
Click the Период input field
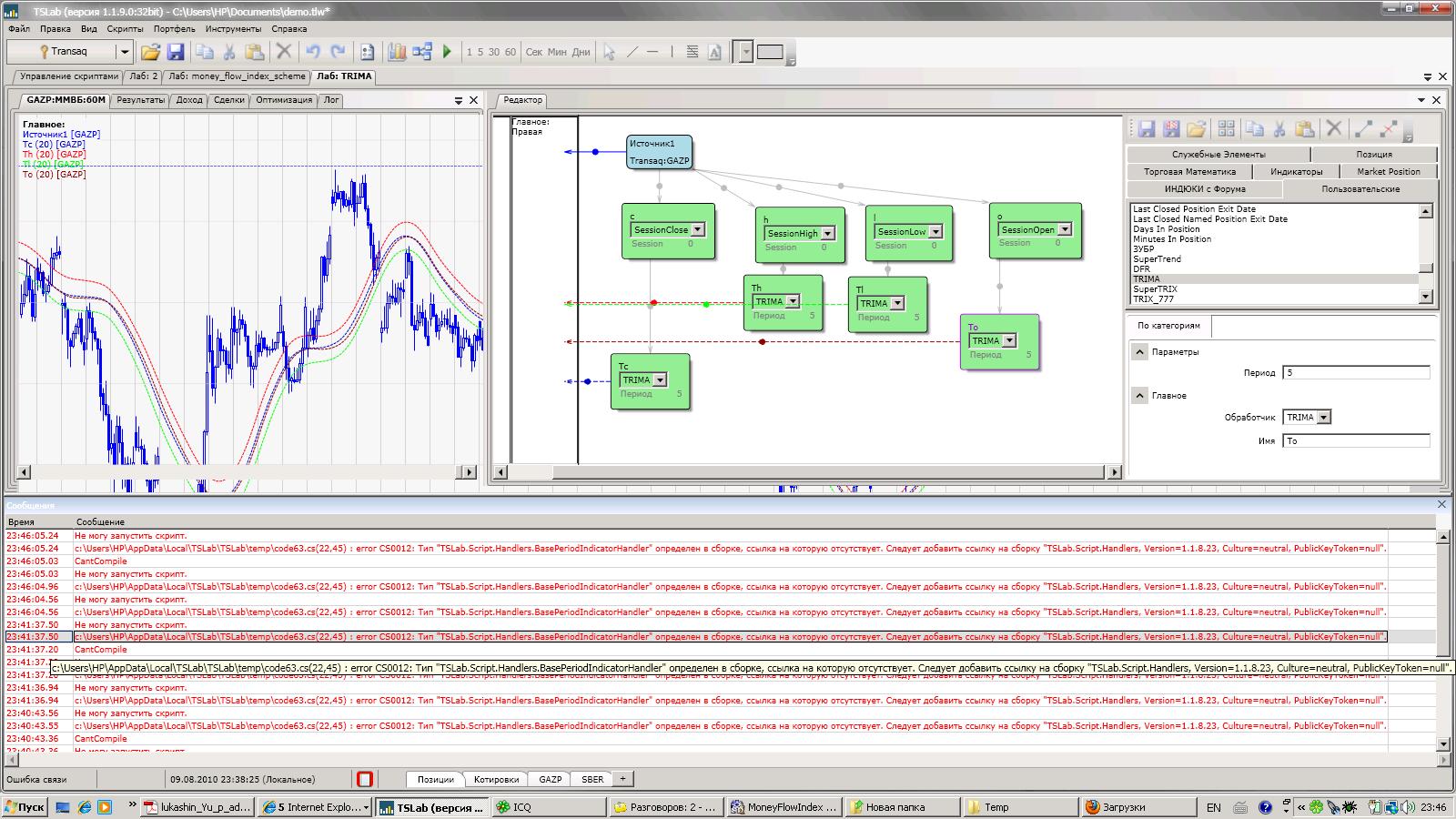point(1355,373)
